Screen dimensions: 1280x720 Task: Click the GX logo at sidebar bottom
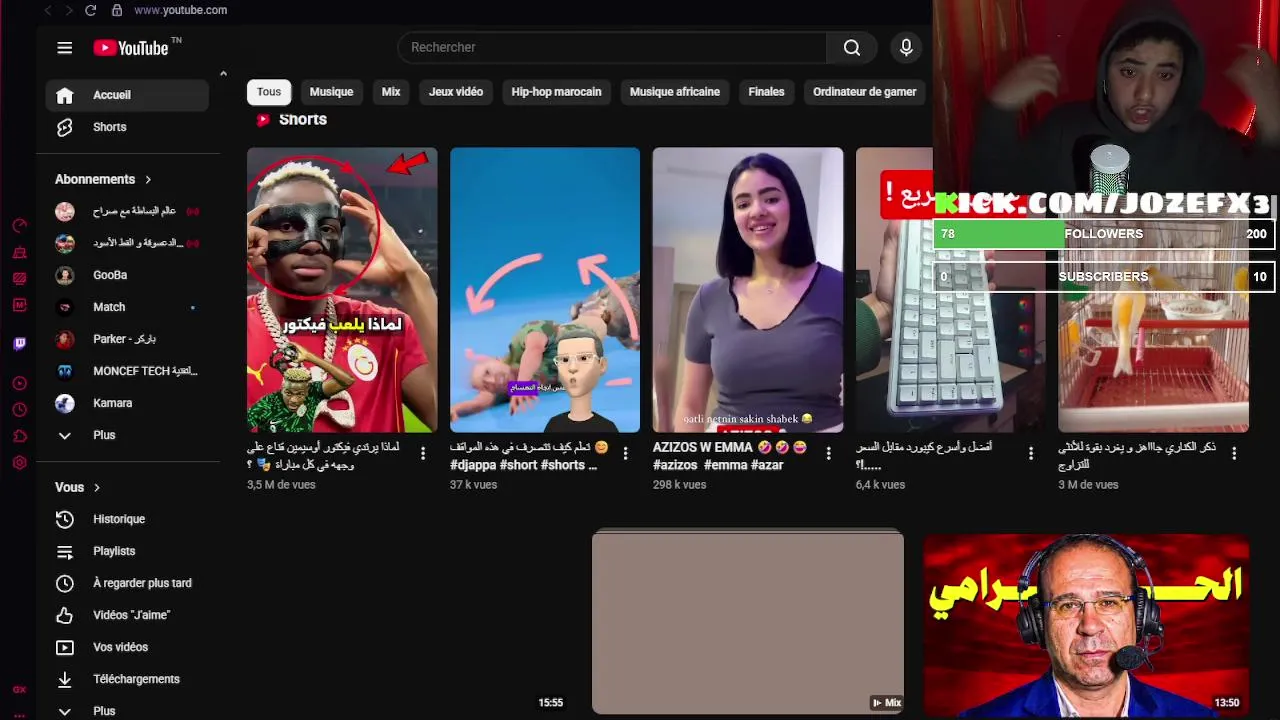19,690
